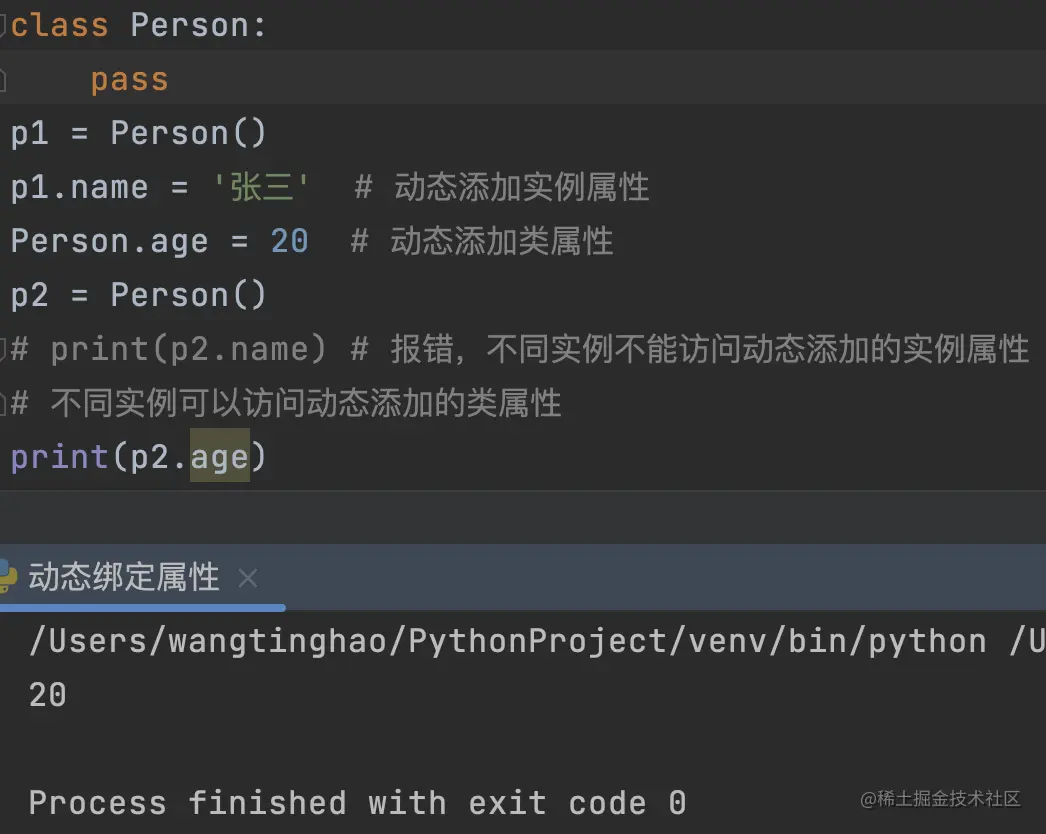This screenshot has height=834, width=1046.
Task: Click the pass keyword
Action: (129, 79)
